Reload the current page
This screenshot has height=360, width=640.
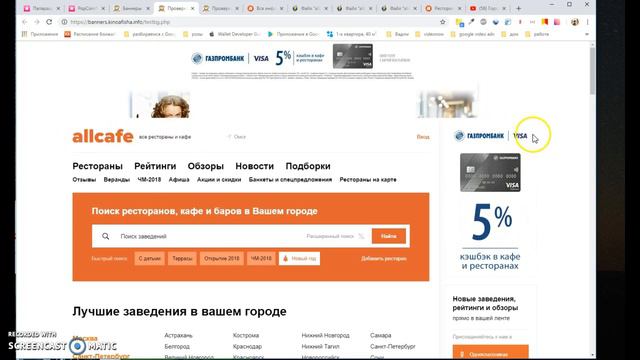(49, 22)
